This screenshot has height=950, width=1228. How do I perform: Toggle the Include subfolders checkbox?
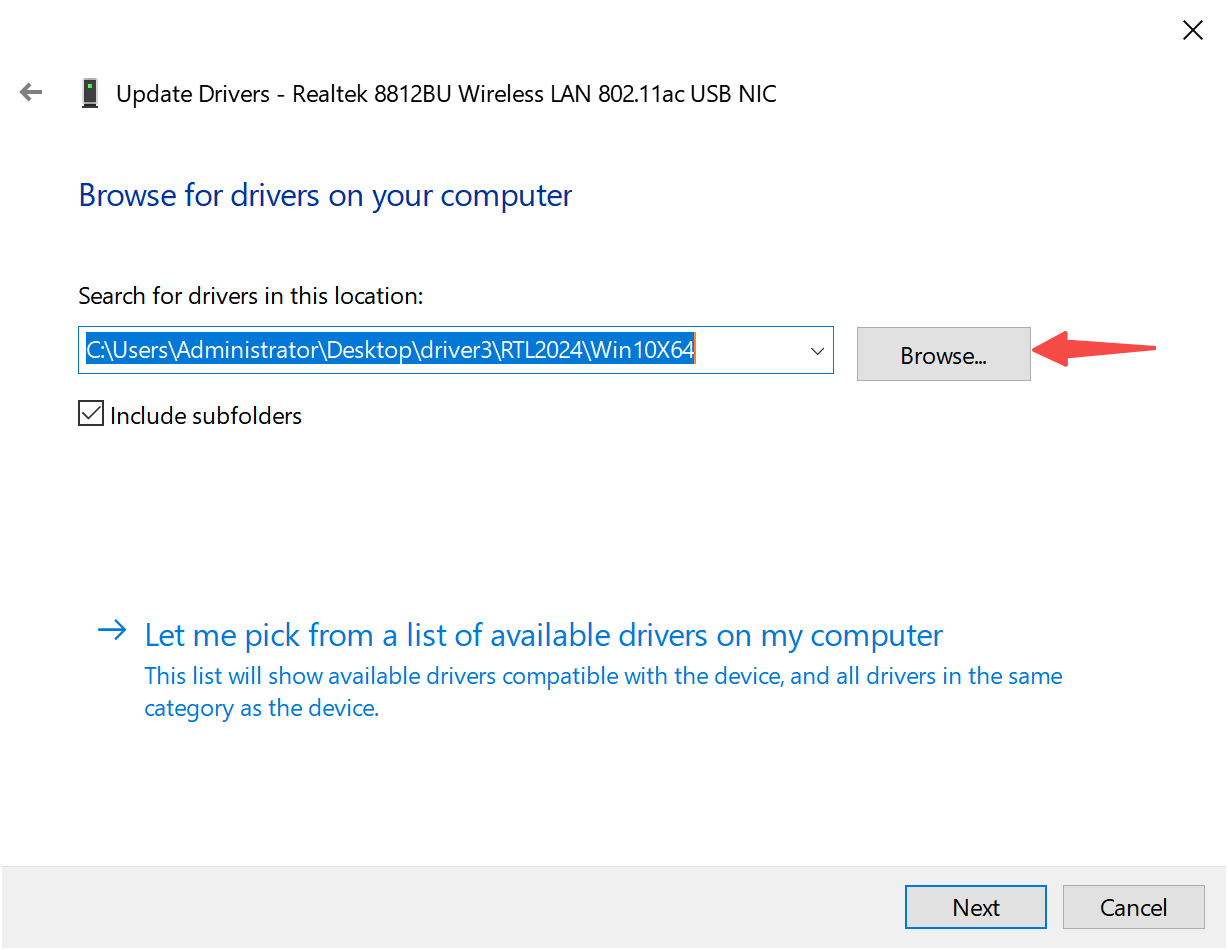[91, 414]
